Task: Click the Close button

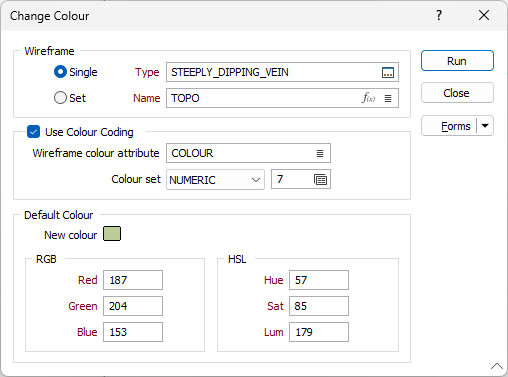Action: (457, 93)
